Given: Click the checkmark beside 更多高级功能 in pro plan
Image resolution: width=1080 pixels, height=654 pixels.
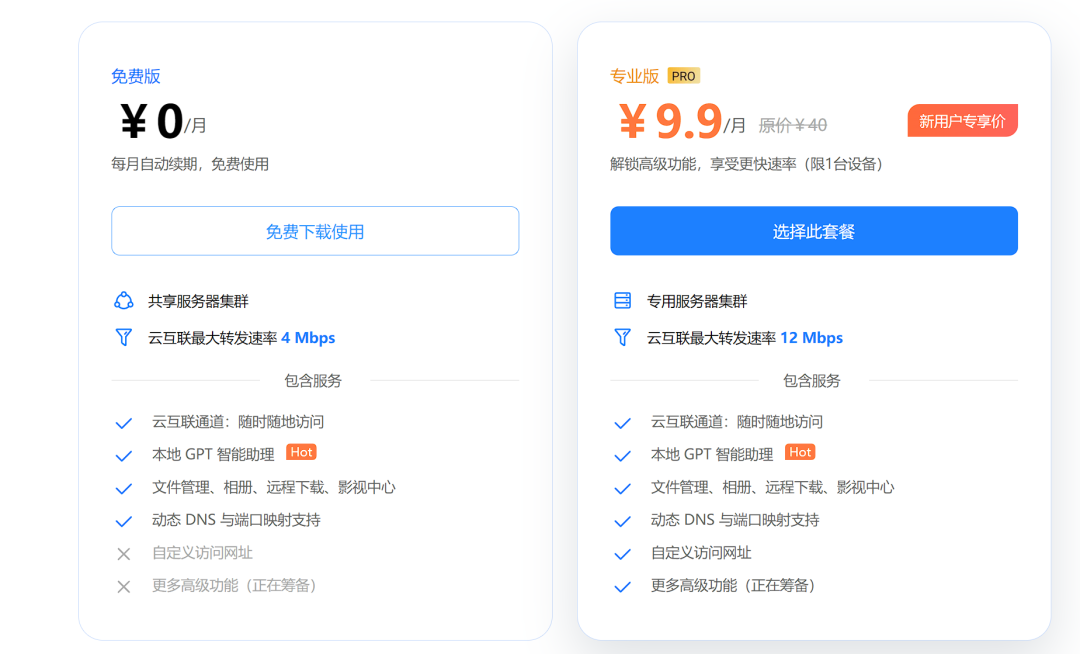Looking at the screenshot, I should pyautogui.click(x=622, y=587).
